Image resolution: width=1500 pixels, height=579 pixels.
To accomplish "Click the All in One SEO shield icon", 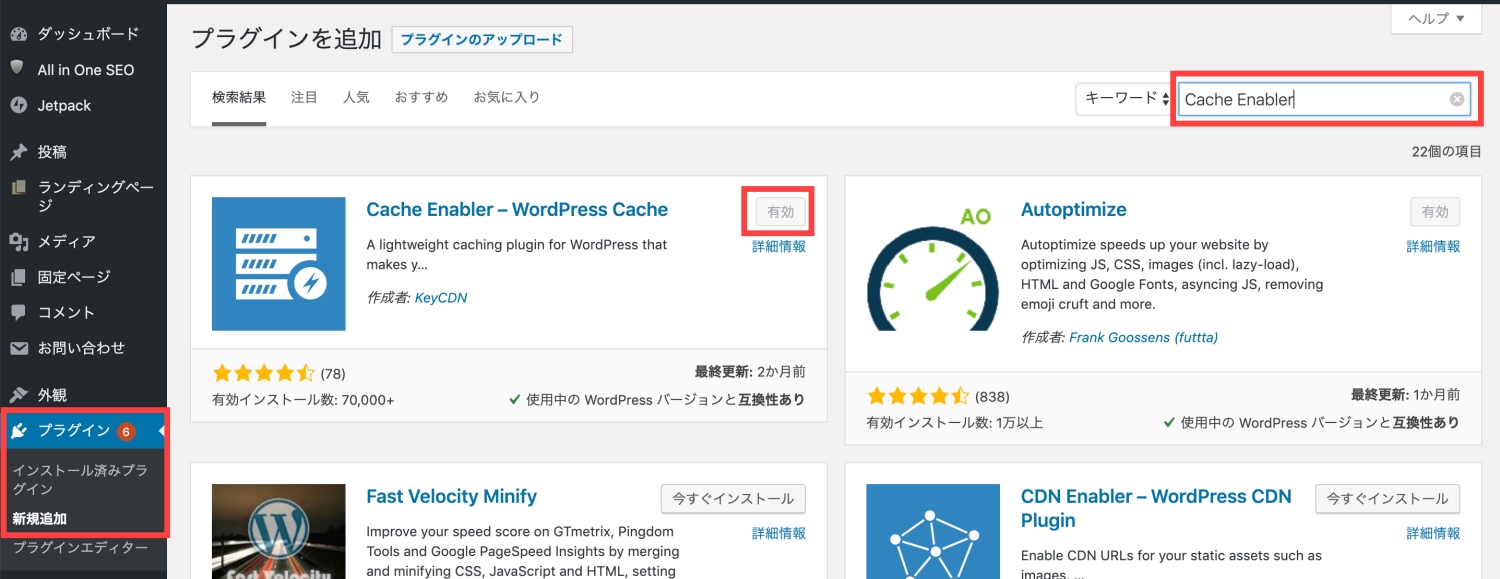I will (17, 69).
